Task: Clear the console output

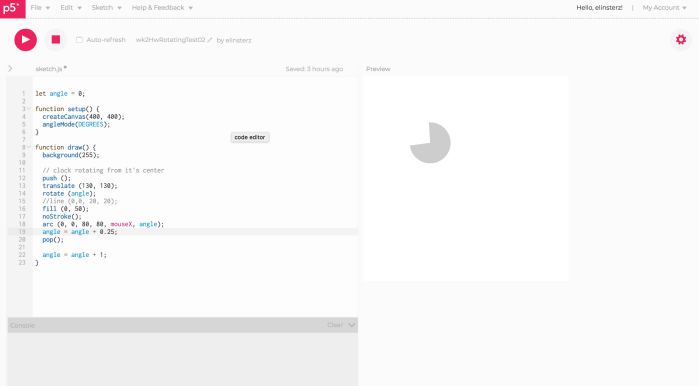Action: coord(335,325)
